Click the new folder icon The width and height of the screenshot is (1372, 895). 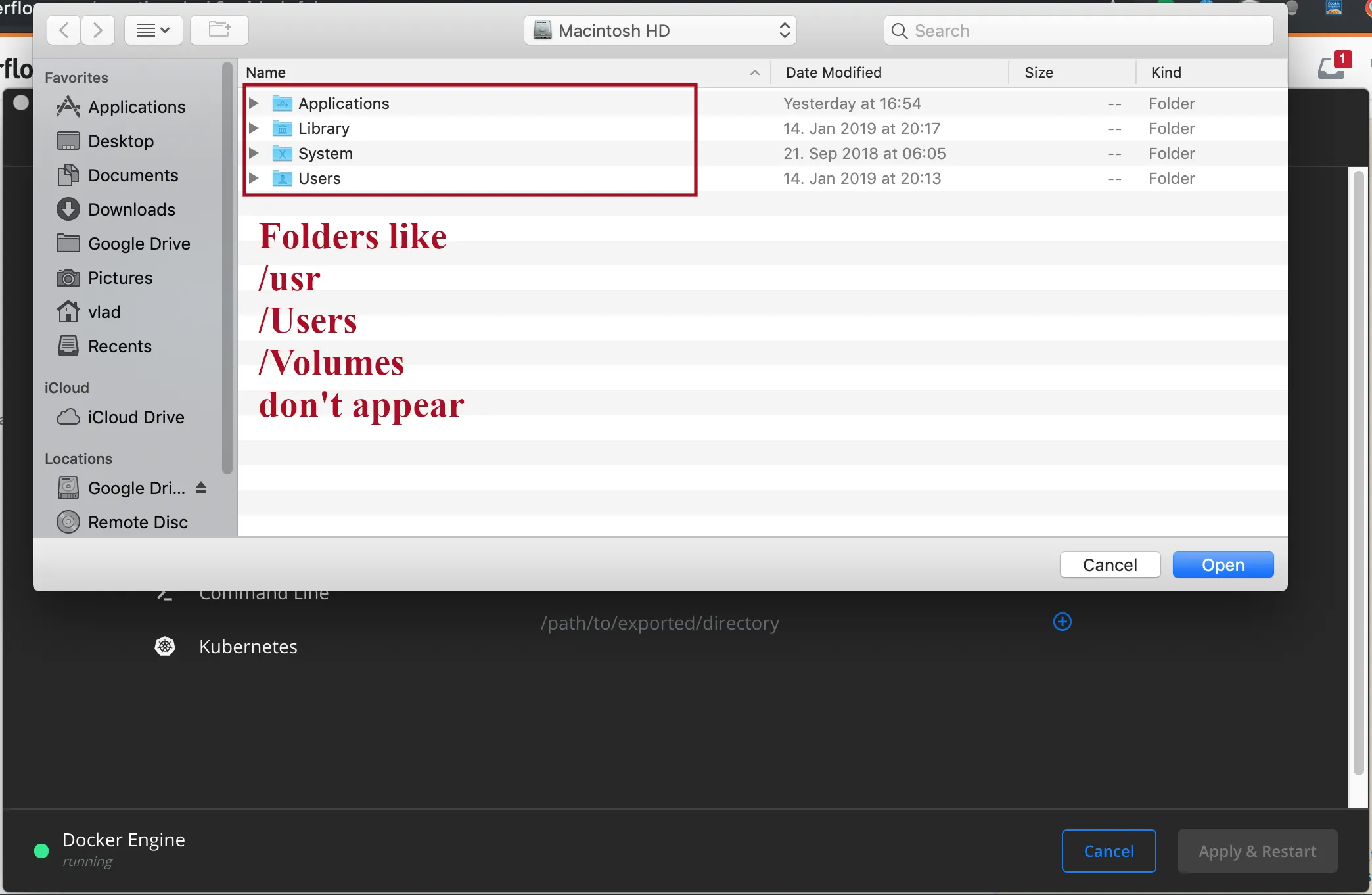pyautogui.click(x=219, y=30)
